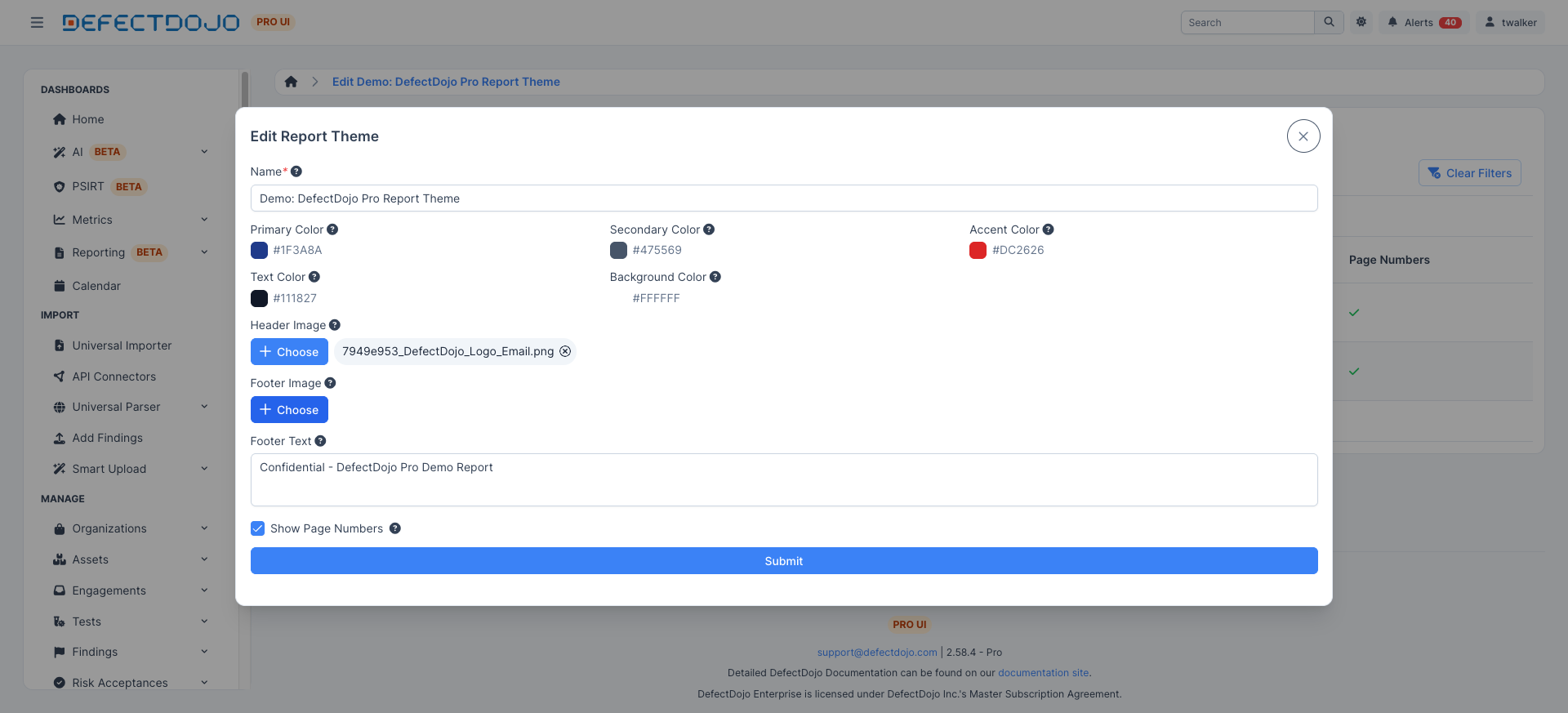Open the Primary Color #1F3A8A swatch
Screen dimensions: 1568x713
coord(259,250)
